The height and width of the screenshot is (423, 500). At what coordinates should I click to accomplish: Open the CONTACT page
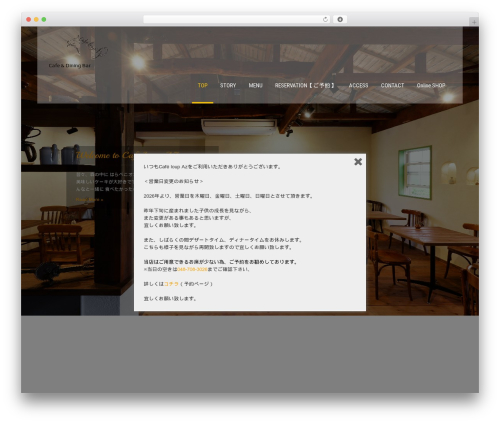(x=392, y=86)
